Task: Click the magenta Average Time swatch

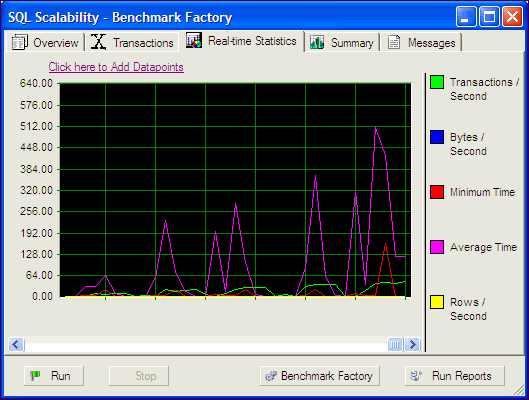Action: pos(437,247)
